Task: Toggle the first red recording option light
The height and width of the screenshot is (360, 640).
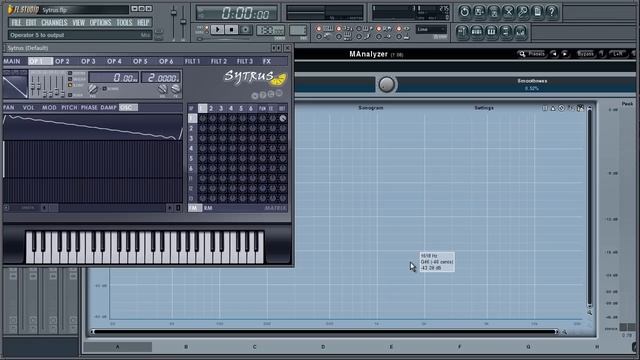Action: pos(319,29)
